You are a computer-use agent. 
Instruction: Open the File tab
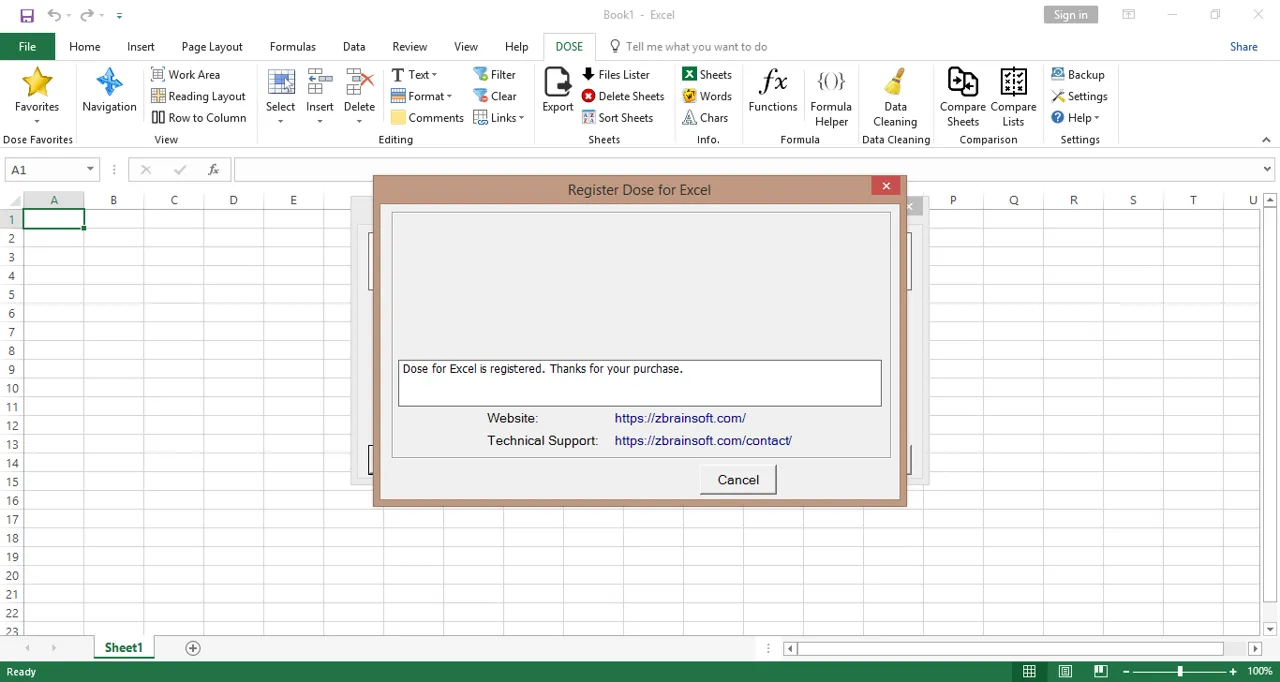pyautogui.click(x=27, y=47)
